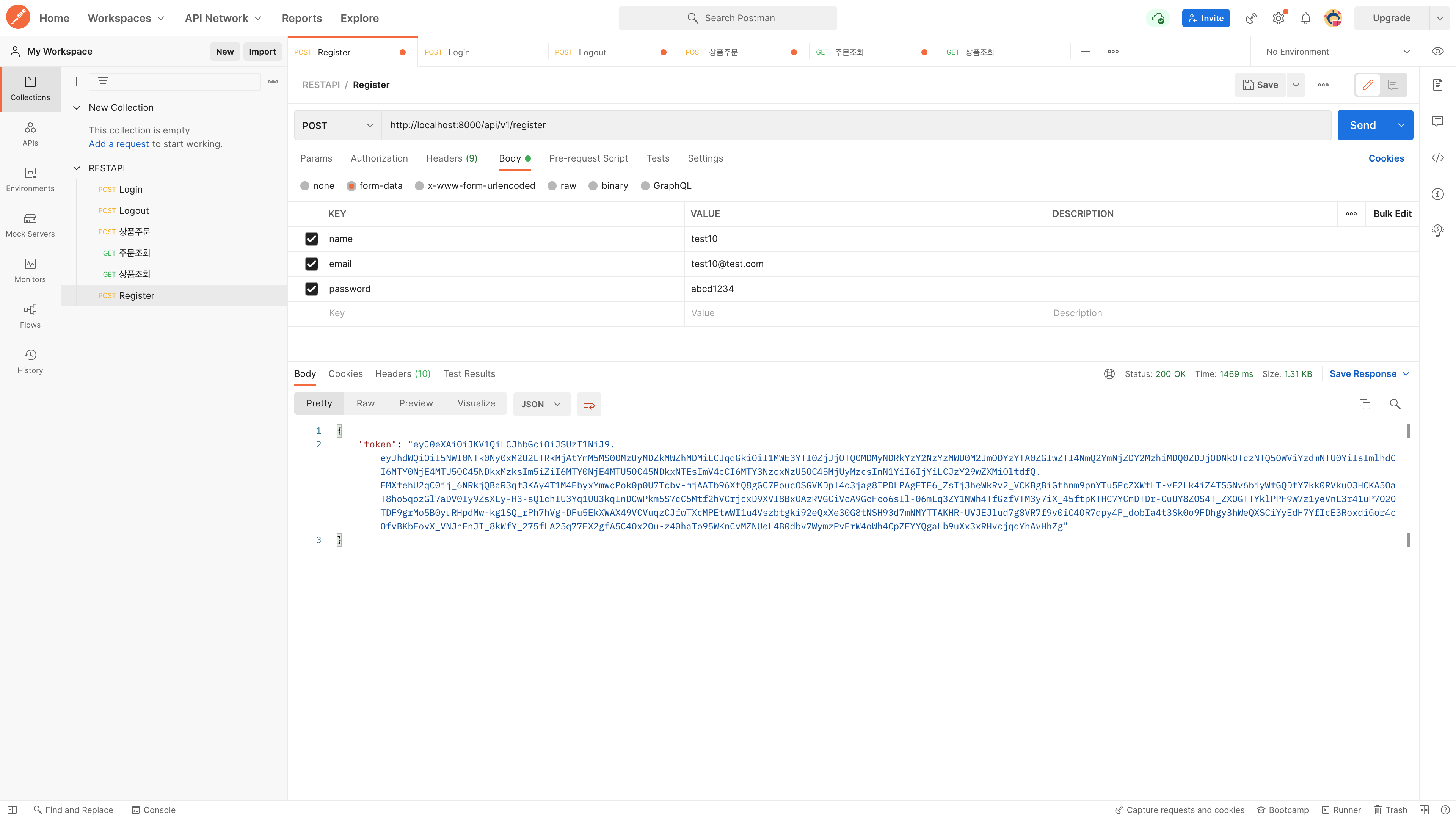Open History in the left sidebar

[x=30, y=361]
